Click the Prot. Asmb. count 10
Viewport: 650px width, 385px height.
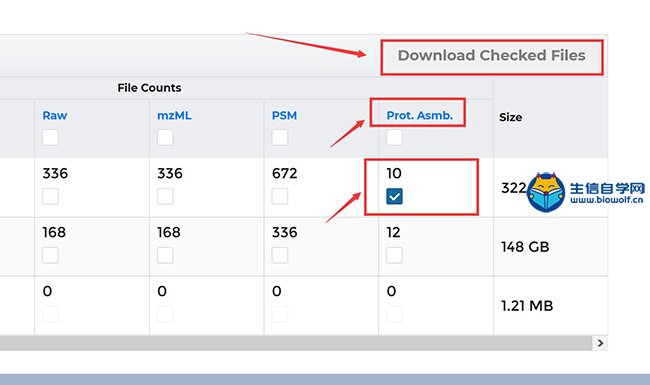click(x=394, y=173)
